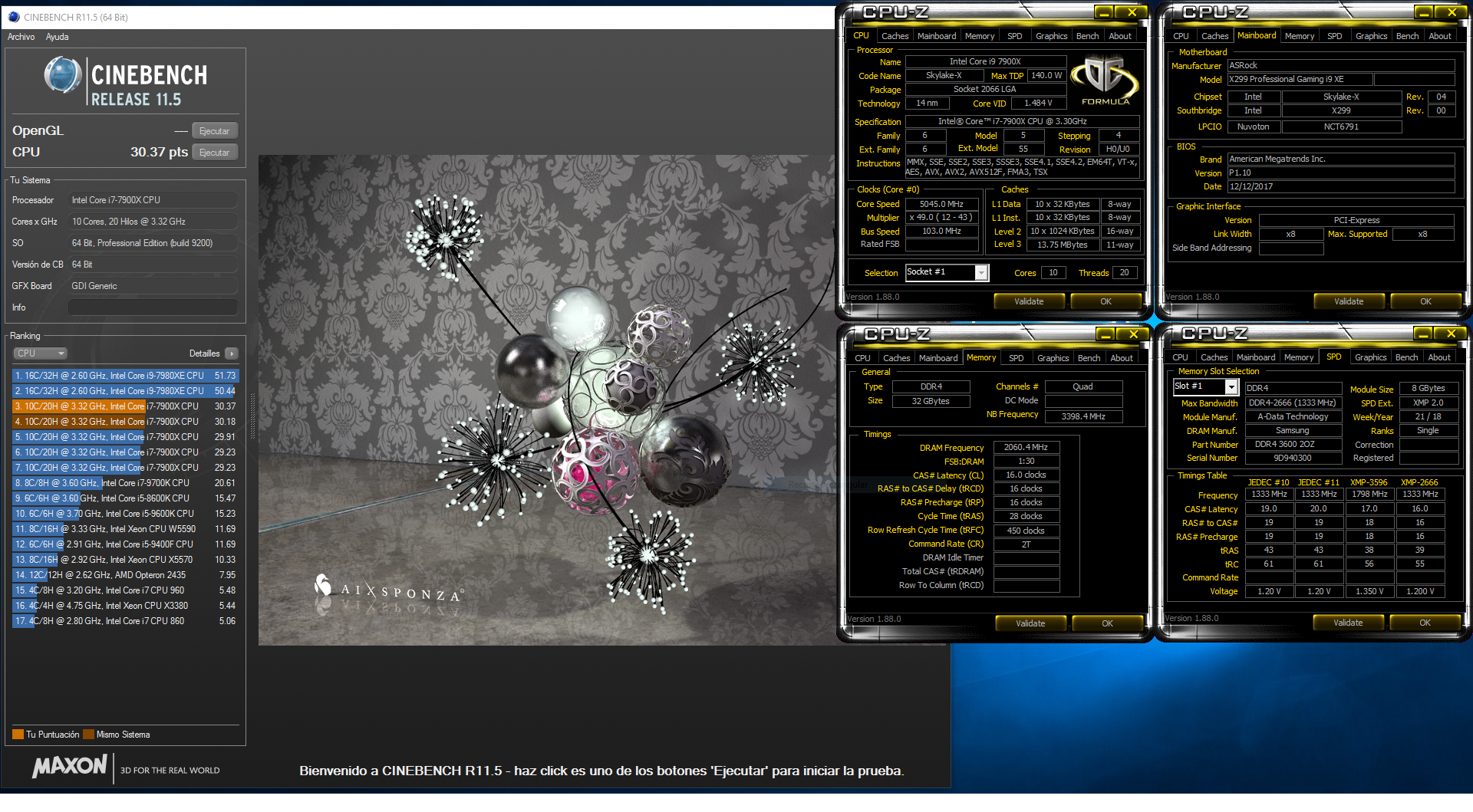Select ranking row 1 i9-7980XE 51.73
The height and width of the screenshot is (812, 1473).
(125, 376)
